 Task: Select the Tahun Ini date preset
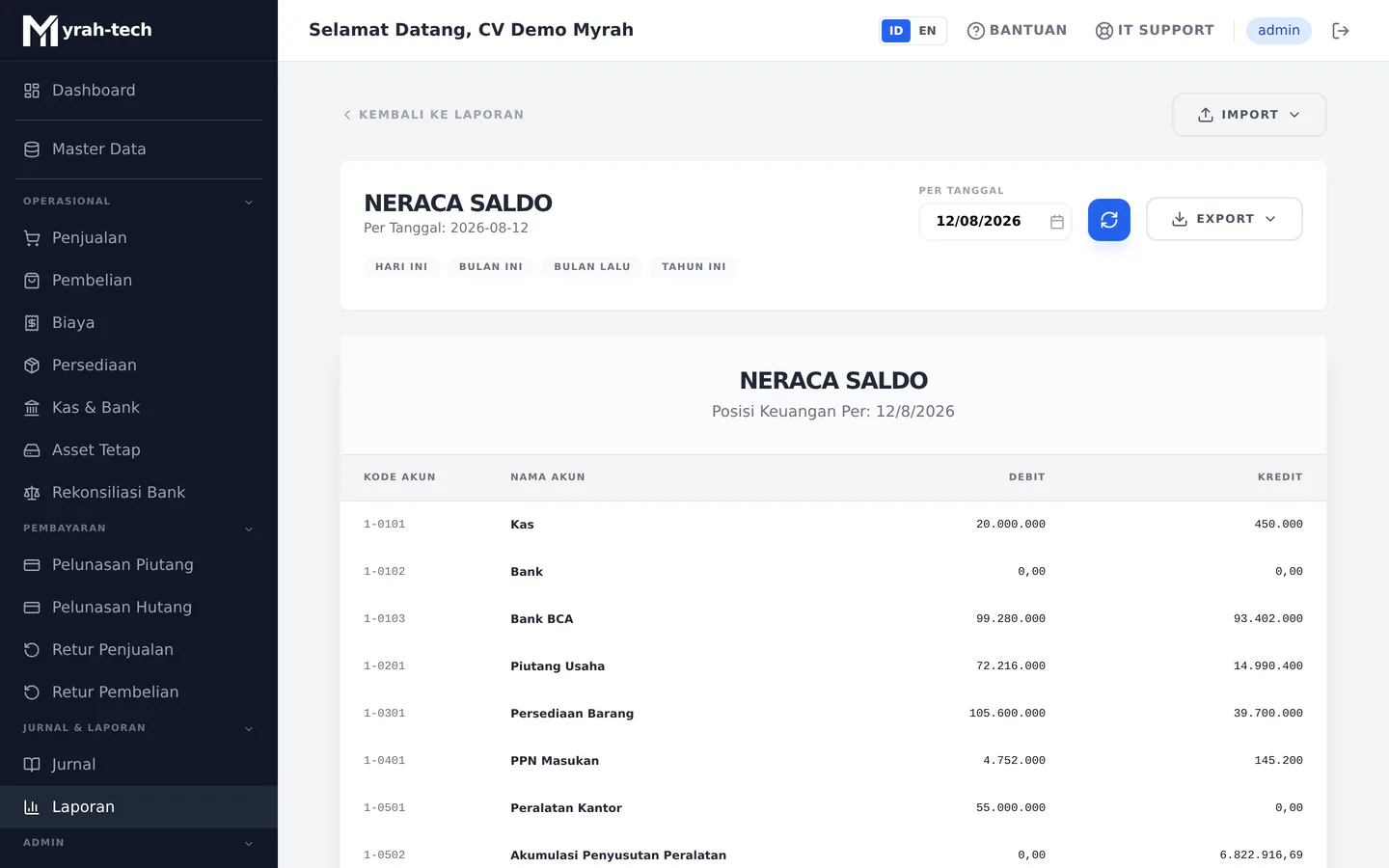click(694, 267)
